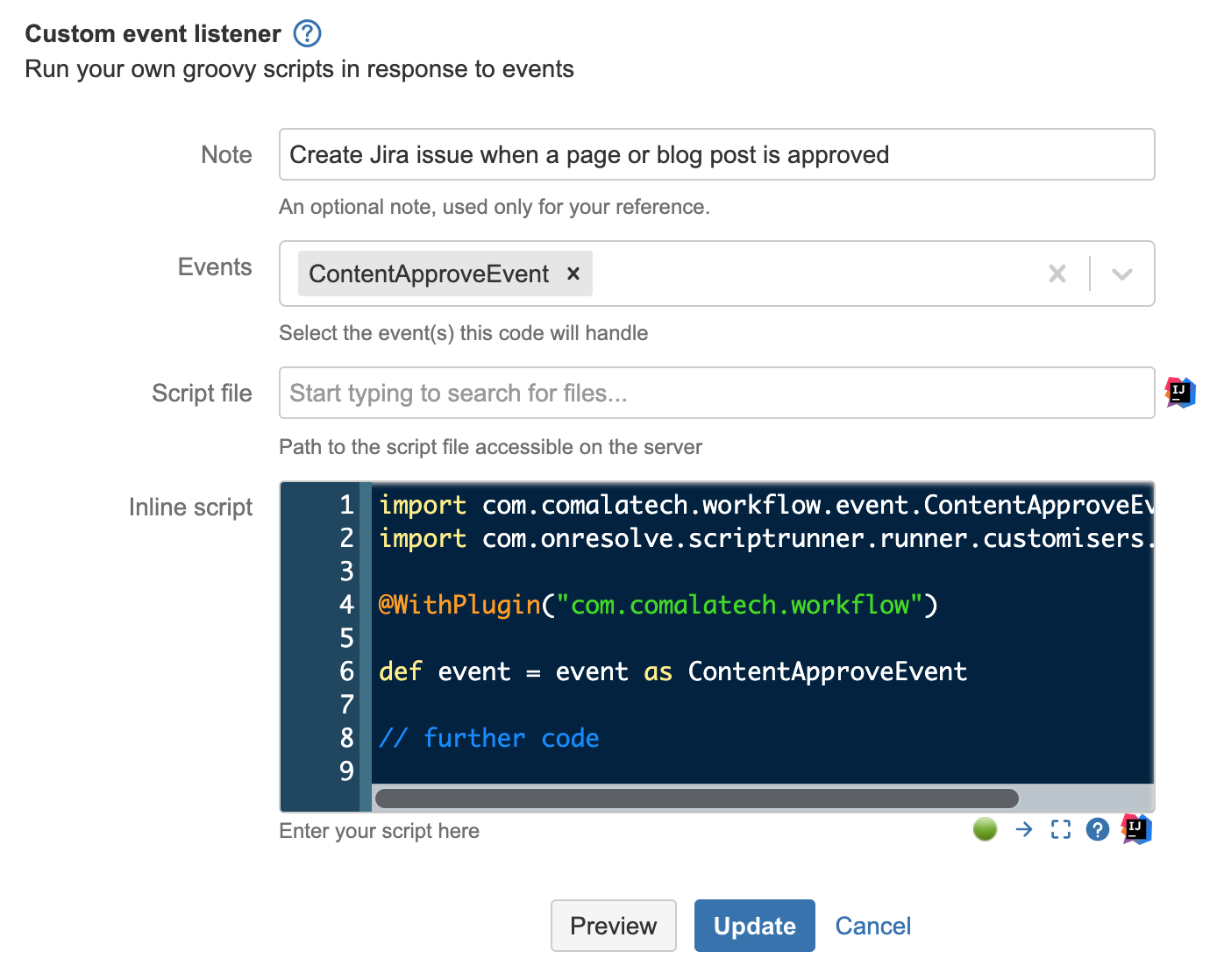Open help for Custom event listener
Viewport: 1217px width, 980px height.
[307, 34]
